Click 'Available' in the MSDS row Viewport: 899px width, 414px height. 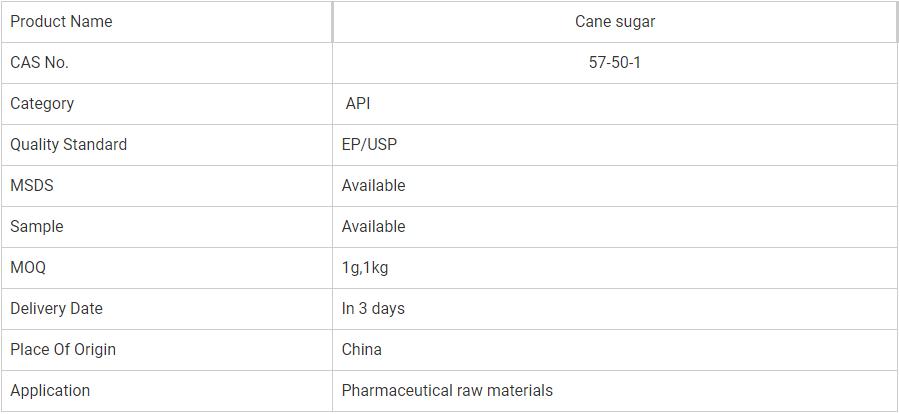(x=373, y=185)
